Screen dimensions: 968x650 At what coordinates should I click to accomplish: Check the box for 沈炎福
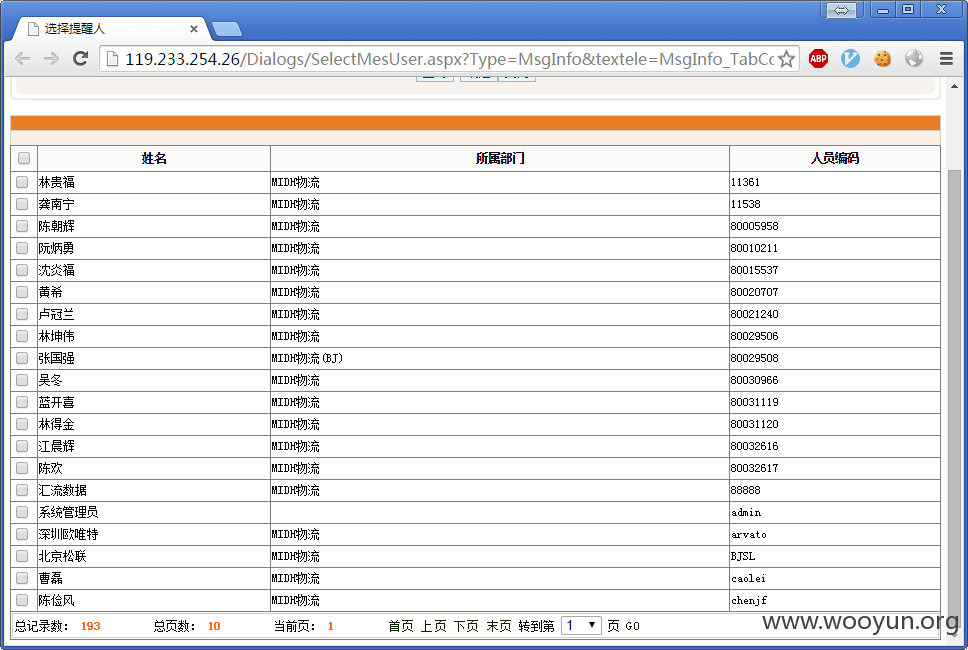[x=22, y=270]
